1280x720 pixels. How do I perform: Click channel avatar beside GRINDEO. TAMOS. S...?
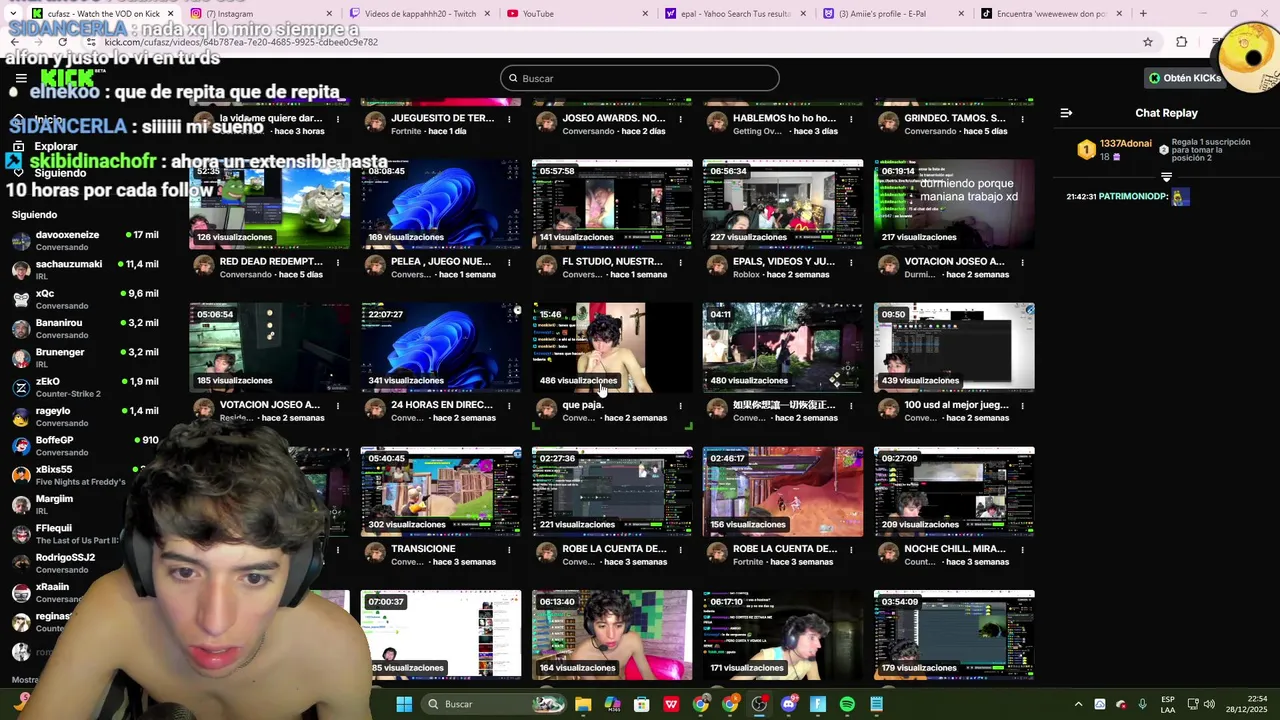pyautogui.click(x=888, y=122)
